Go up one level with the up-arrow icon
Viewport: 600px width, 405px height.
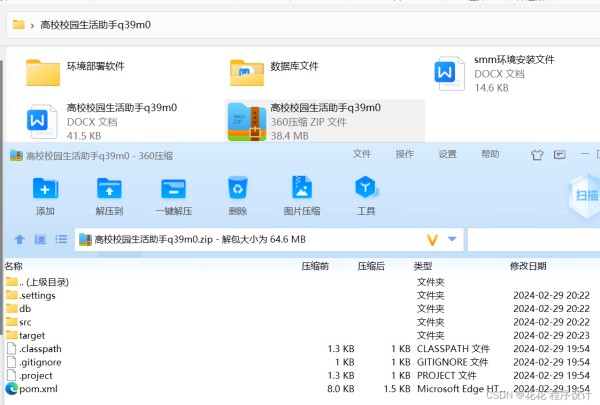[19, 239]
